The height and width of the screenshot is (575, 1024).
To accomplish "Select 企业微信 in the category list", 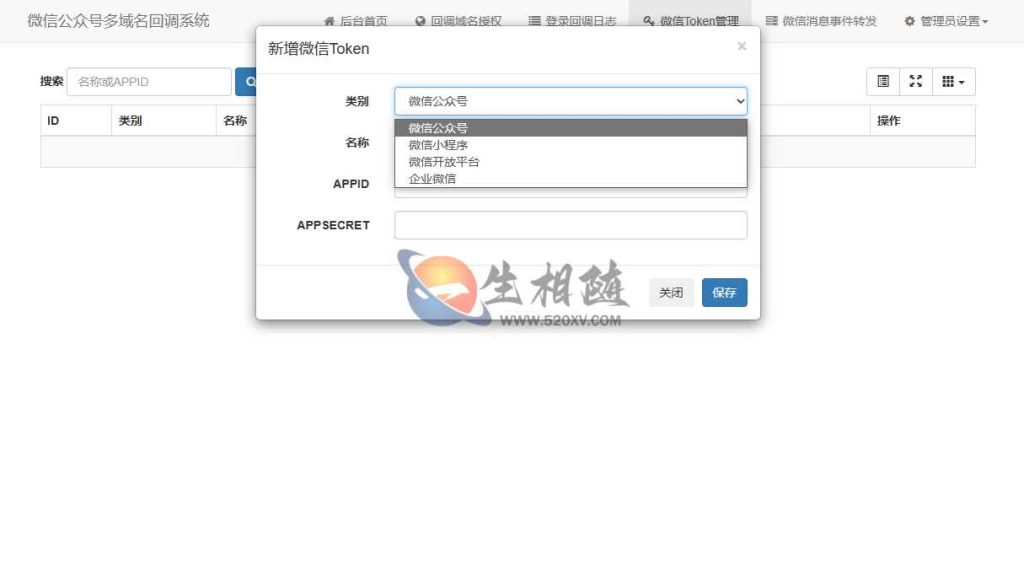I will (x=571, y=178).
